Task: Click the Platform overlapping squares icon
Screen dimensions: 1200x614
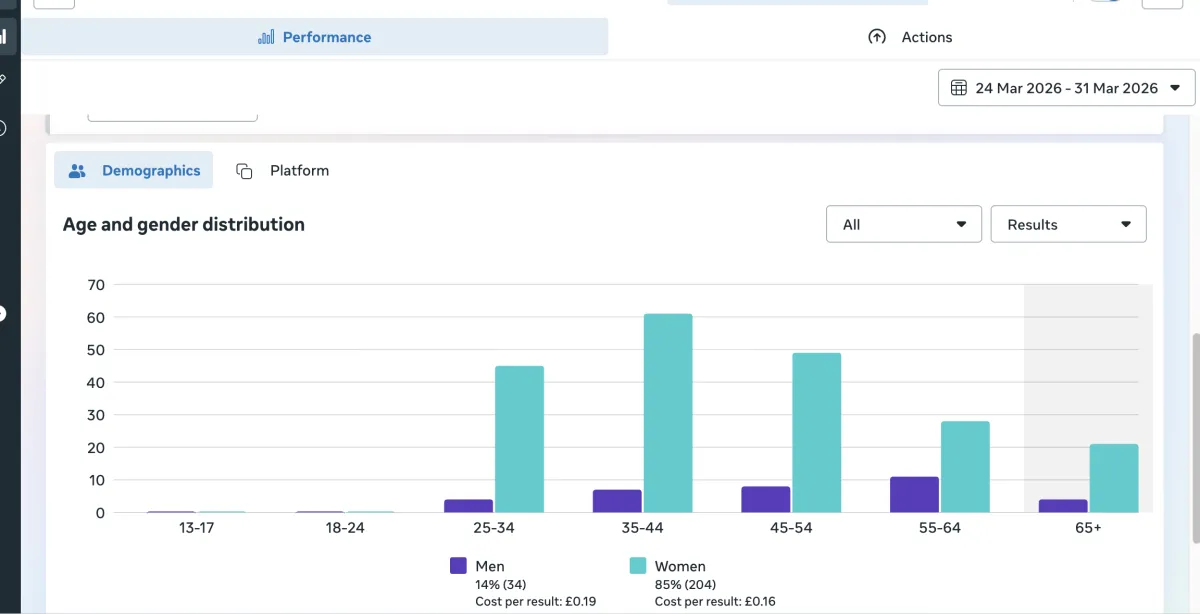Action: pyautogui.click(x=244, y=171)
